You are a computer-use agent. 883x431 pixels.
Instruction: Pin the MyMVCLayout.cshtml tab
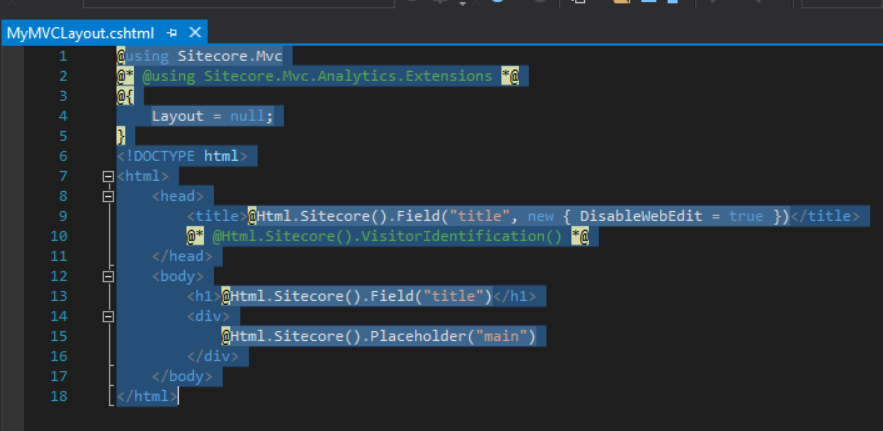tap(172, 33)
